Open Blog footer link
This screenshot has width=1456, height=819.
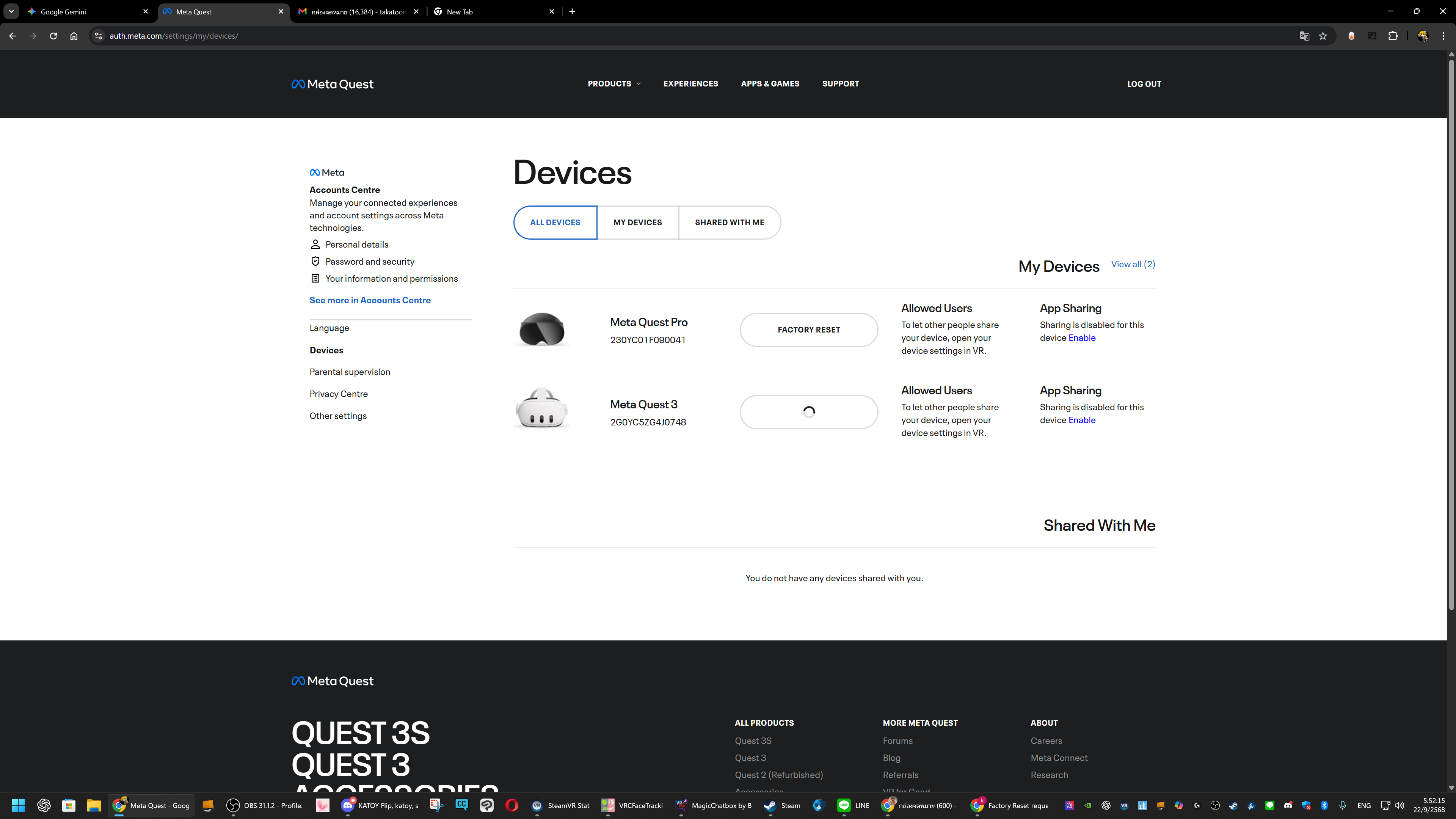click(891, 758)
